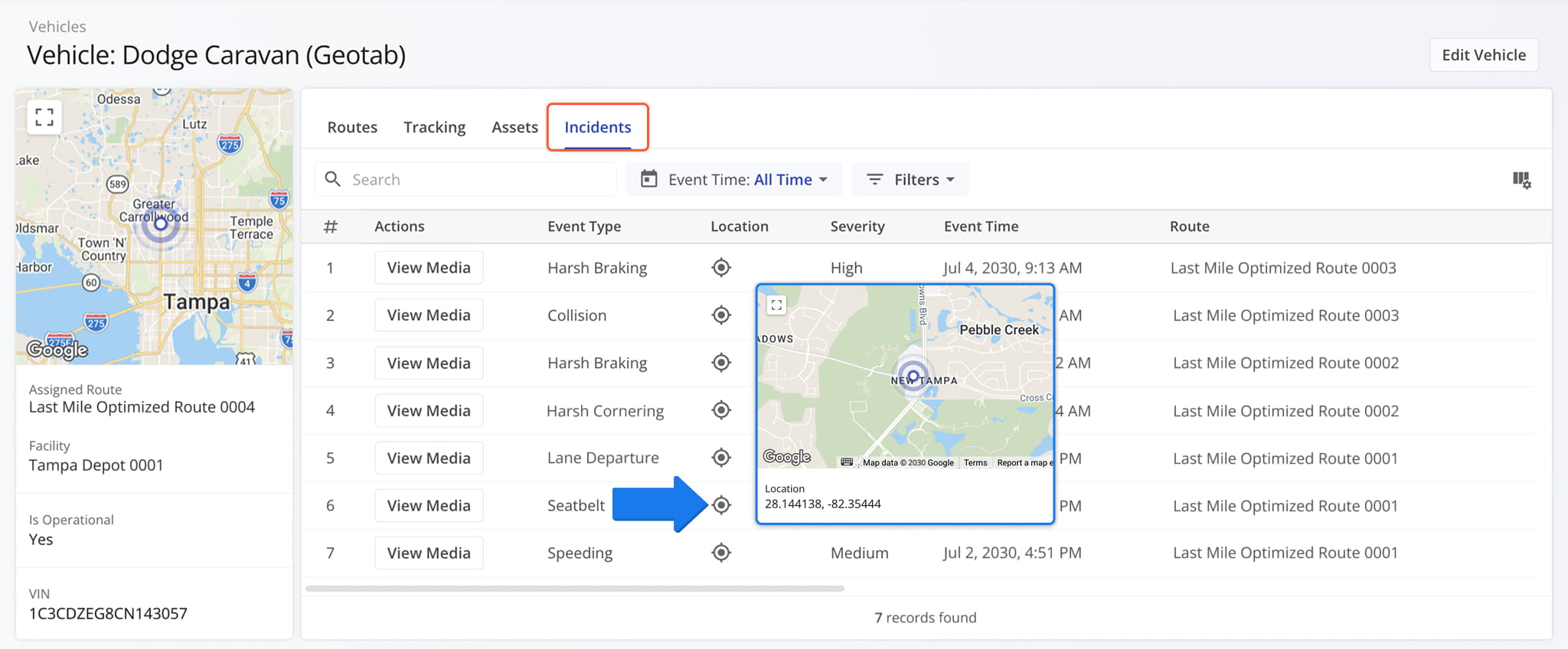Viewport: 1568px width, 649px height.
Task: View Media for Harsh Cornering incident
Action: click(x=429, y=410)
